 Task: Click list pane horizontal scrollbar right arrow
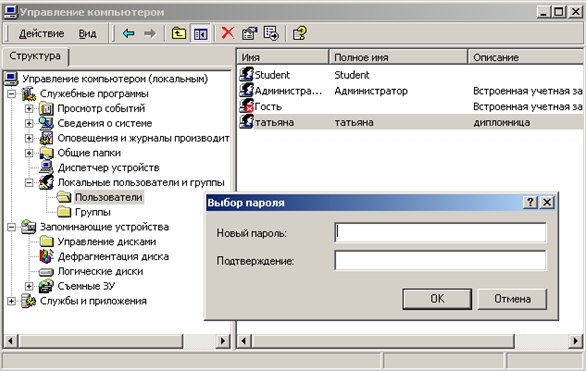[x=576, y=341]
